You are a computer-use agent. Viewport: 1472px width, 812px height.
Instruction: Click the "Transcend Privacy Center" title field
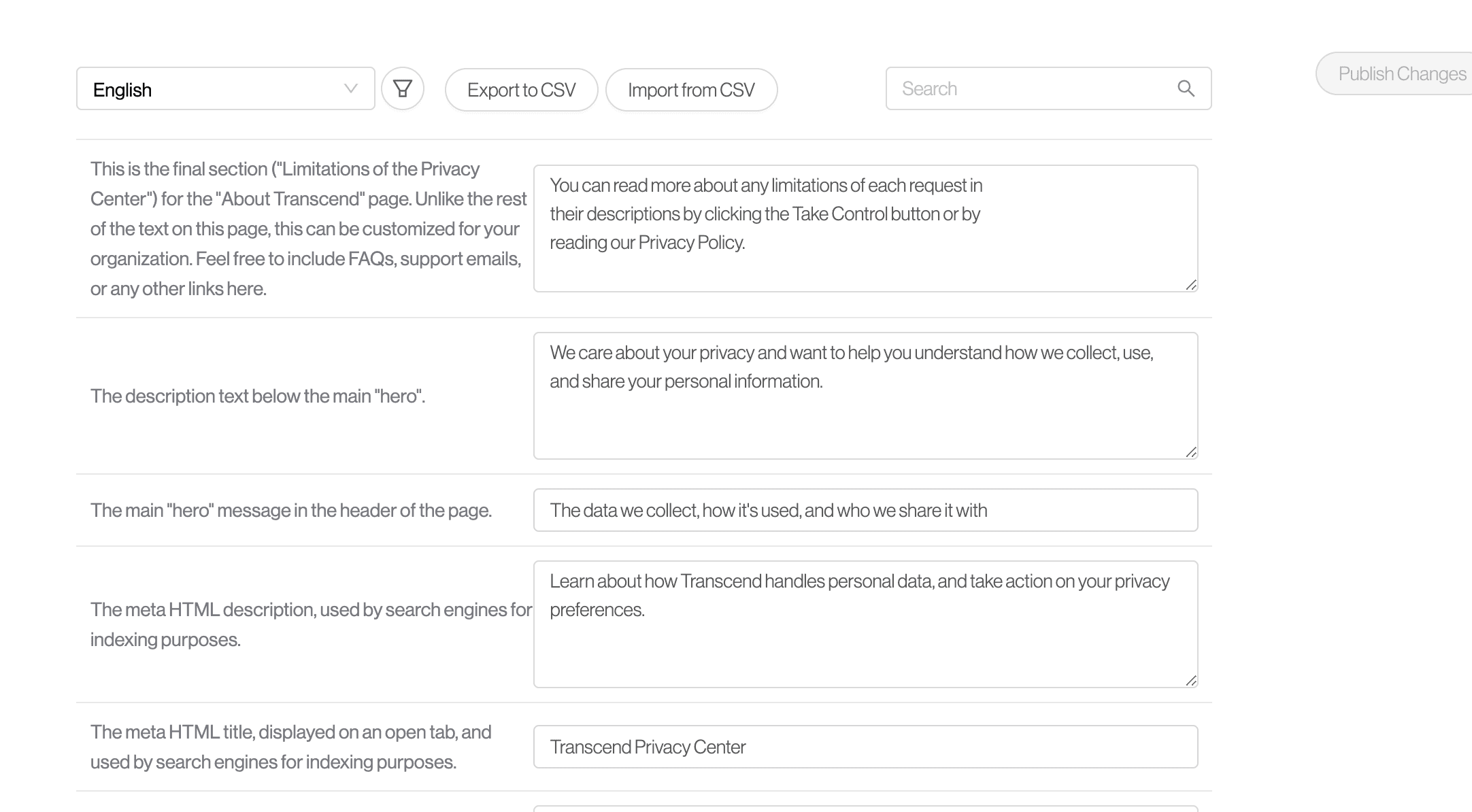[865, 747]
